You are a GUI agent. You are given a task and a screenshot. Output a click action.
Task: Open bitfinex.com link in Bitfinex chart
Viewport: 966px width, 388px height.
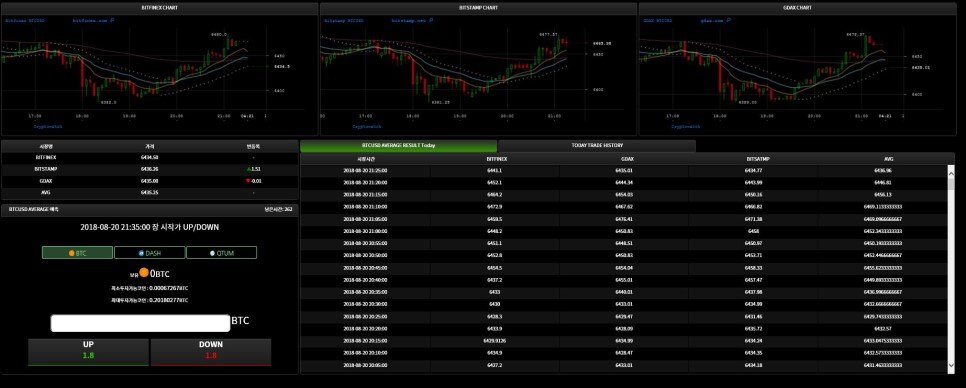93,20
